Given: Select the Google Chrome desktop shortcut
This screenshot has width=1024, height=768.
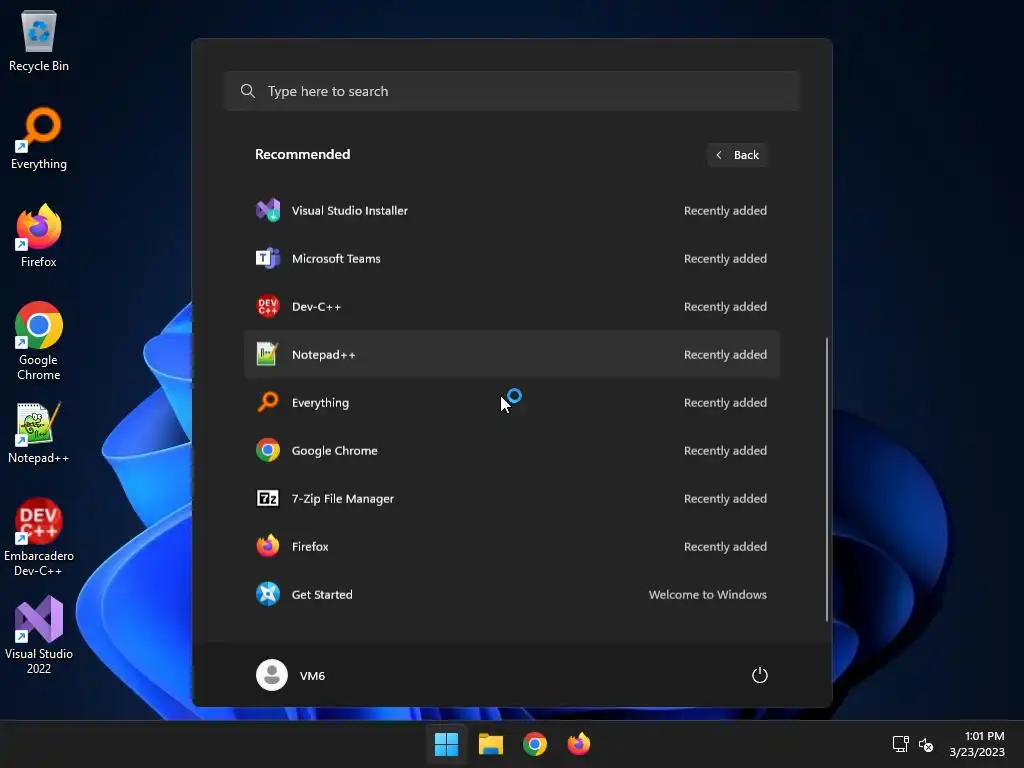Looking at the screenshot, I should [39, 341].
